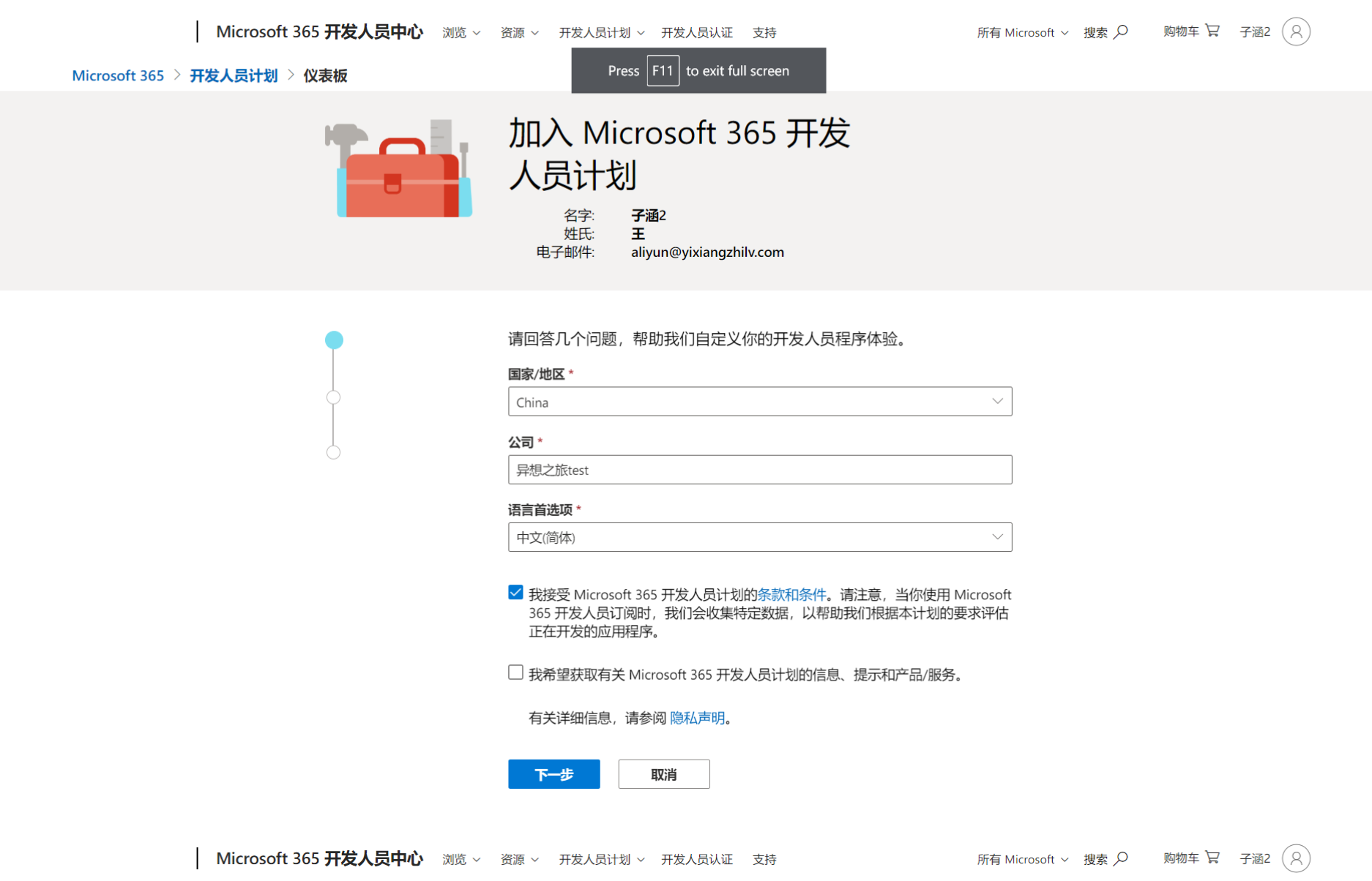This screenshot has width=1372, height=881.
Task: Click the email aliyun@yixiangzhilv.com text
Action: [707, 252]
